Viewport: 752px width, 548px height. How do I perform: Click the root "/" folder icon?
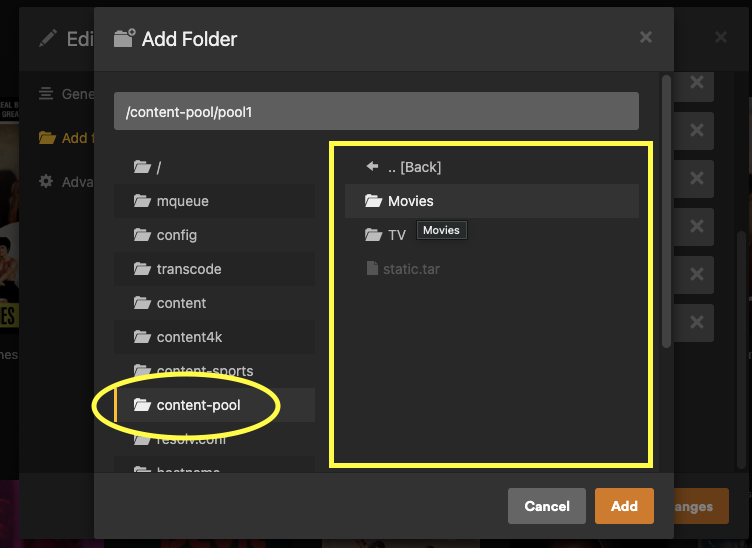click(142, 167)
